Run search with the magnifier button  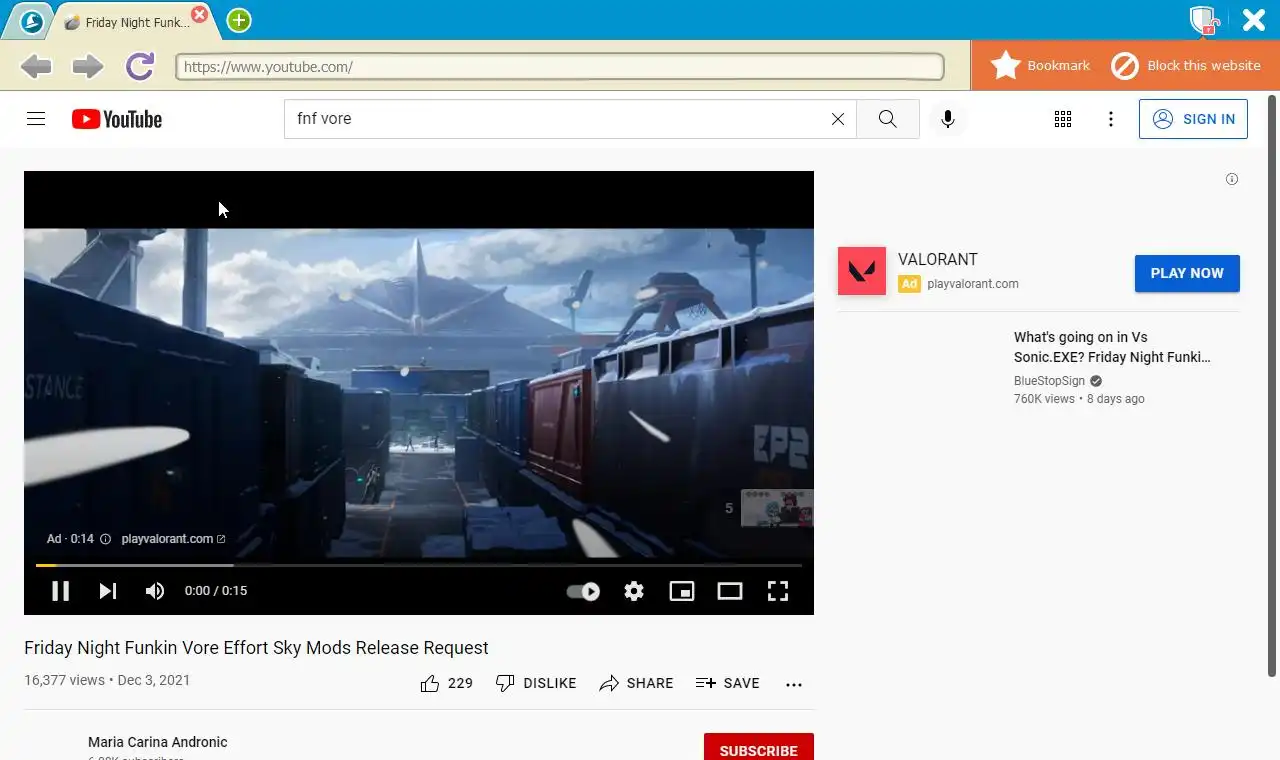point(888,119)
